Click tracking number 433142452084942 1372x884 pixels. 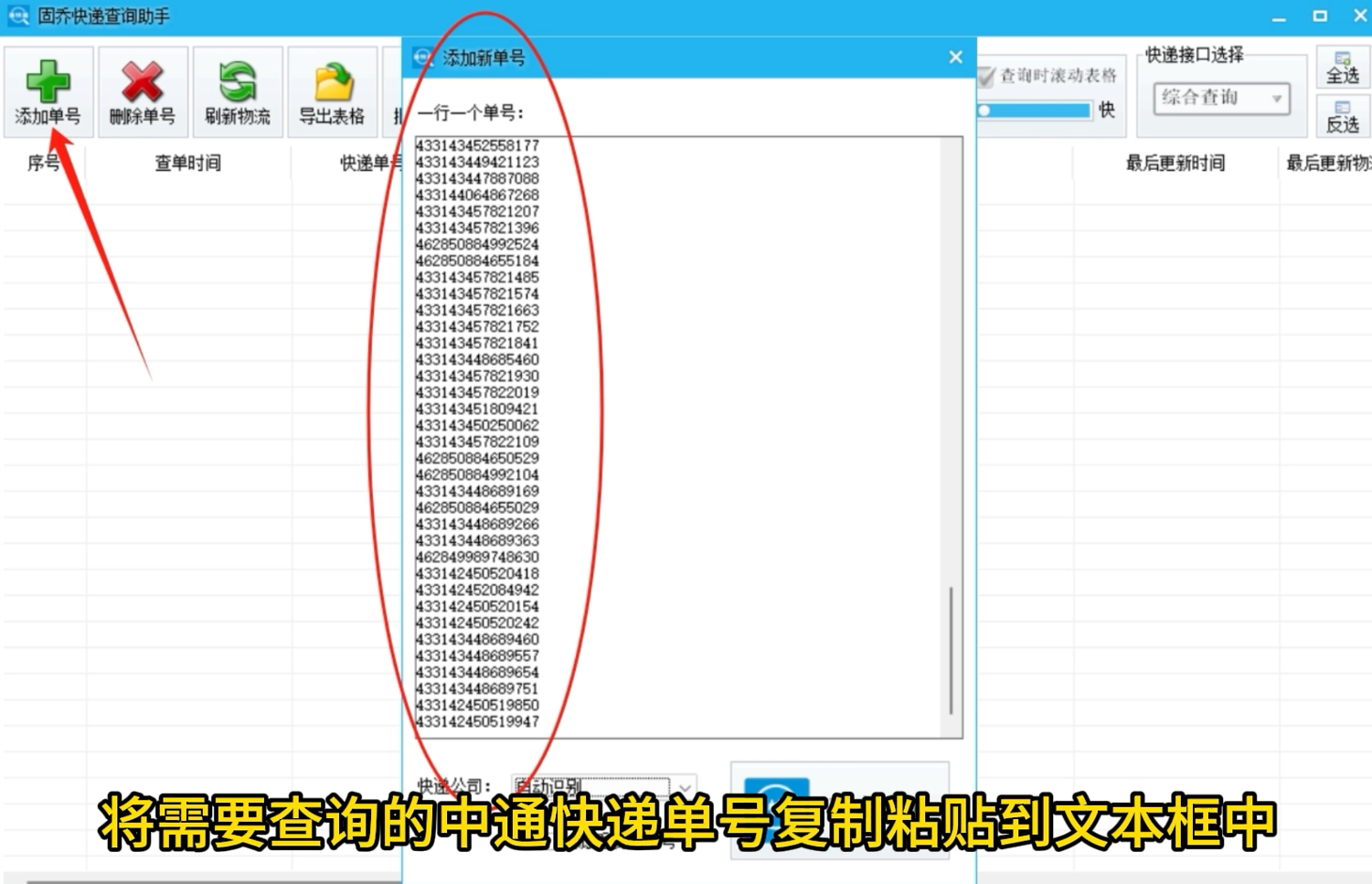(477, 590)
